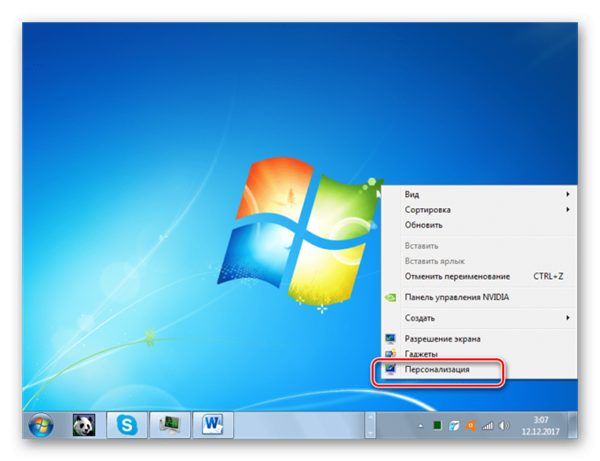The width and height of the screenshot is (600, 461).
Task: Click the taskbar toolbar scroll-up arrow
Action: [x=370, y=418]
